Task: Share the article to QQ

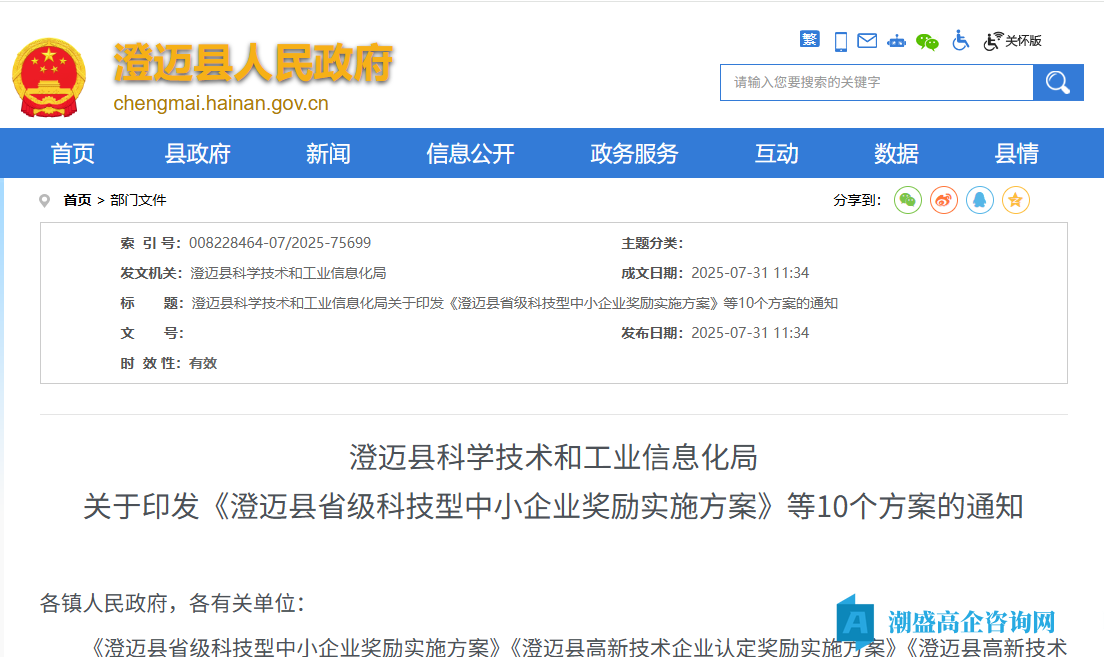Action: pyautogui.click(x=979, y=200)
